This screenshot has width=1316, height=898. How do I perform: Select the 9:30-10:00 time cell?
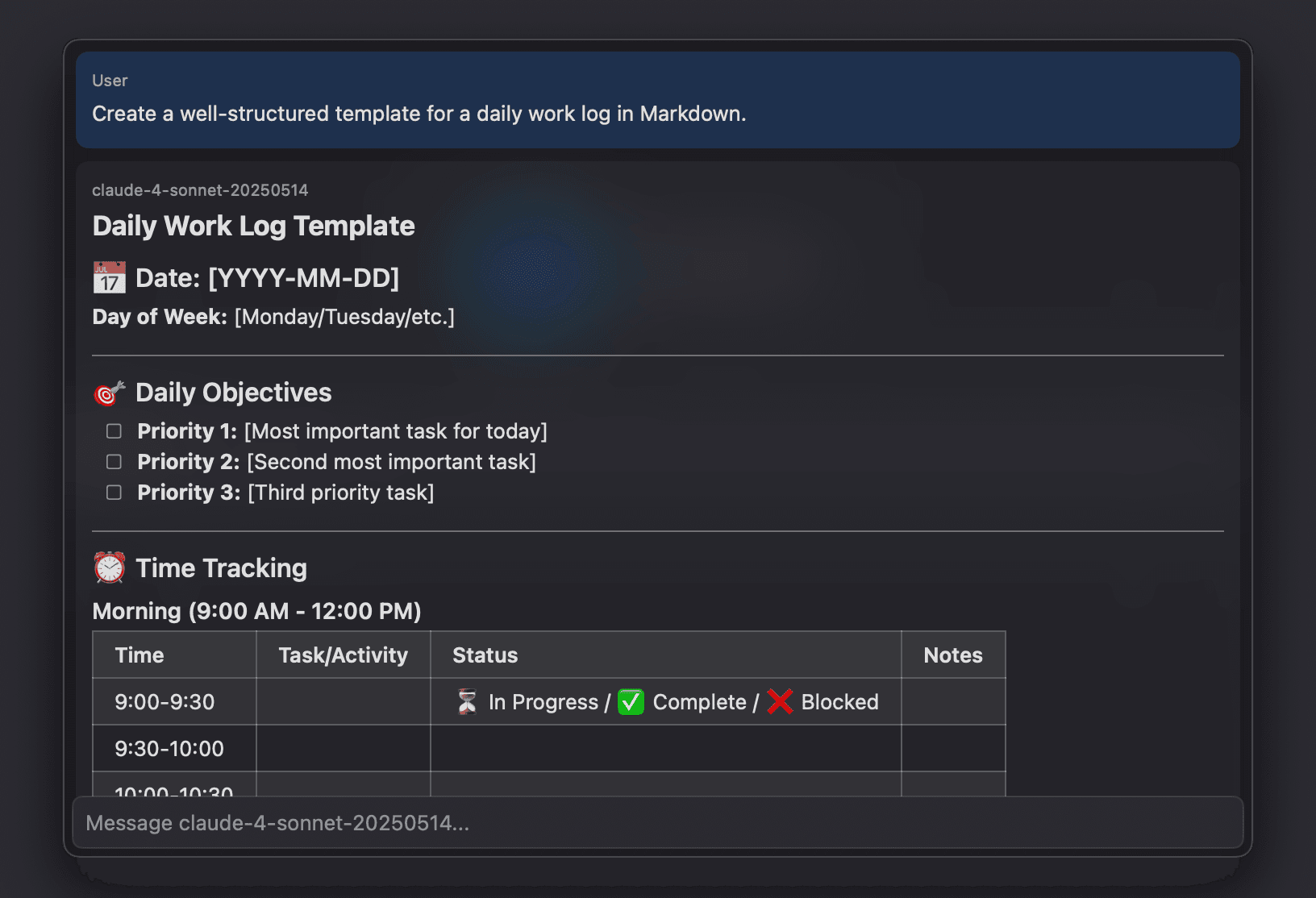[169, 749]
